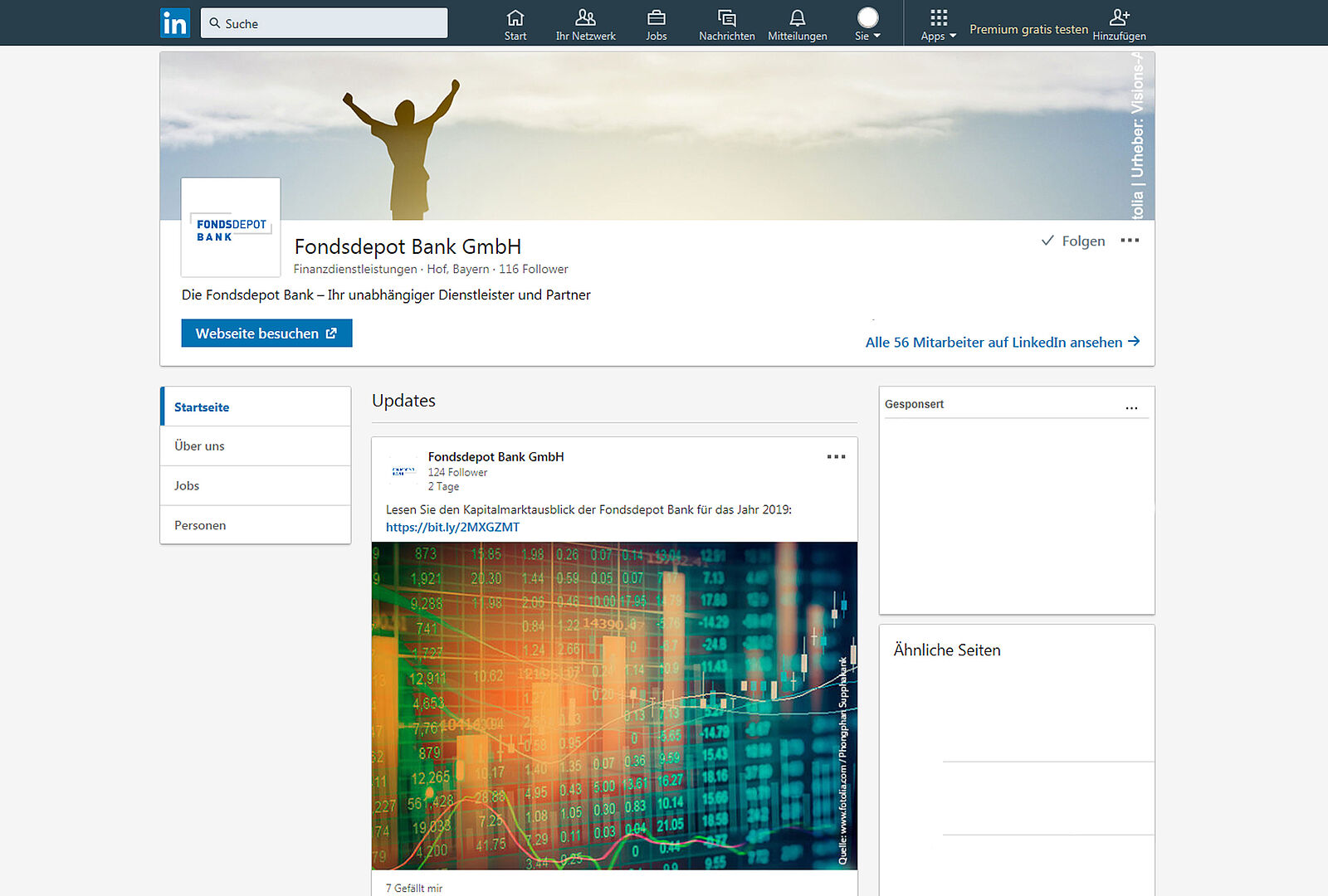The image size is (1328, 896).
Task: Expand the Apps grid menu
Action: pos(939,24)
